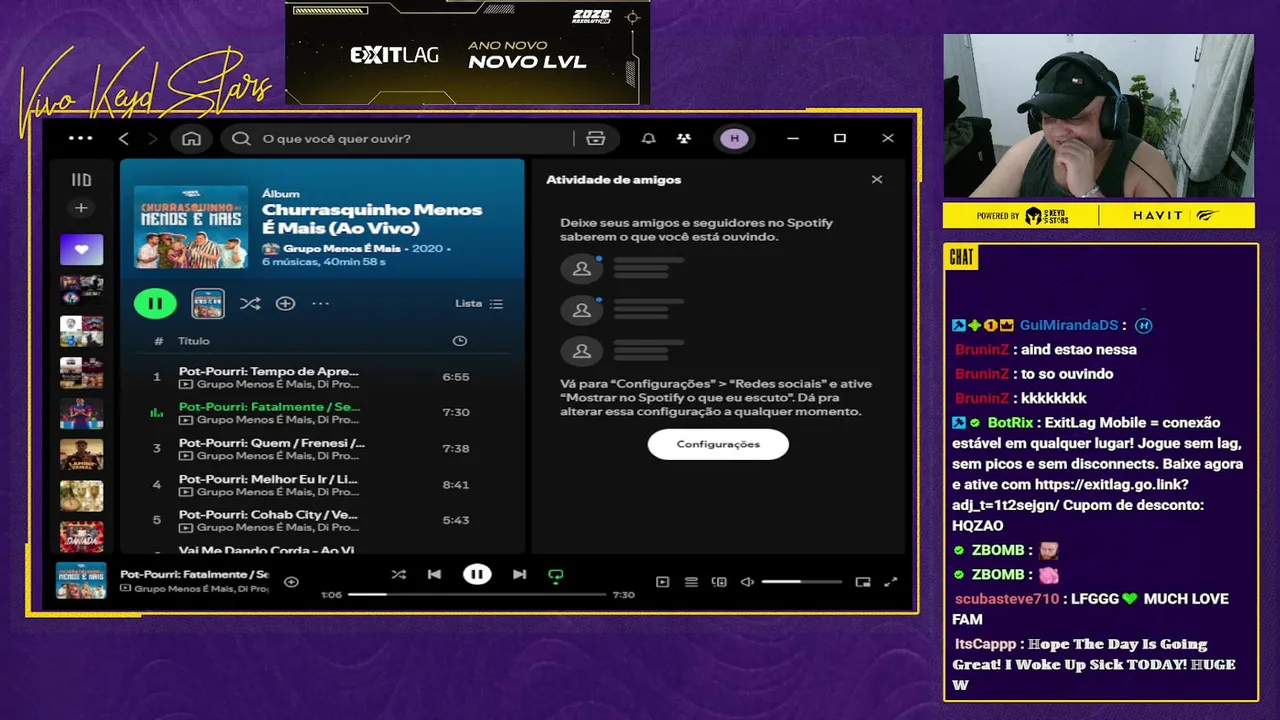
Task: Open the notifications bell
Action: [x=648, y=138]
